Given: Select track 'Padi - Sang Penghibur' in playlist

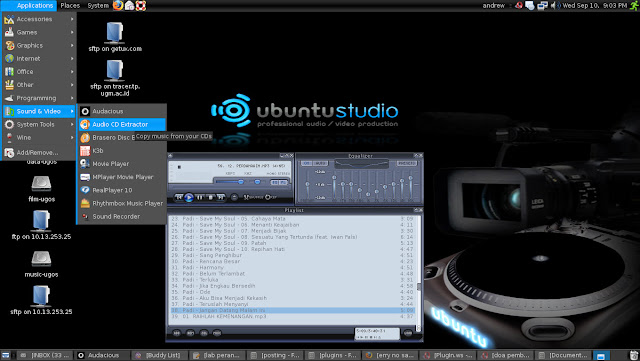Looking at the screenshot, I should [x=293, y=255].
